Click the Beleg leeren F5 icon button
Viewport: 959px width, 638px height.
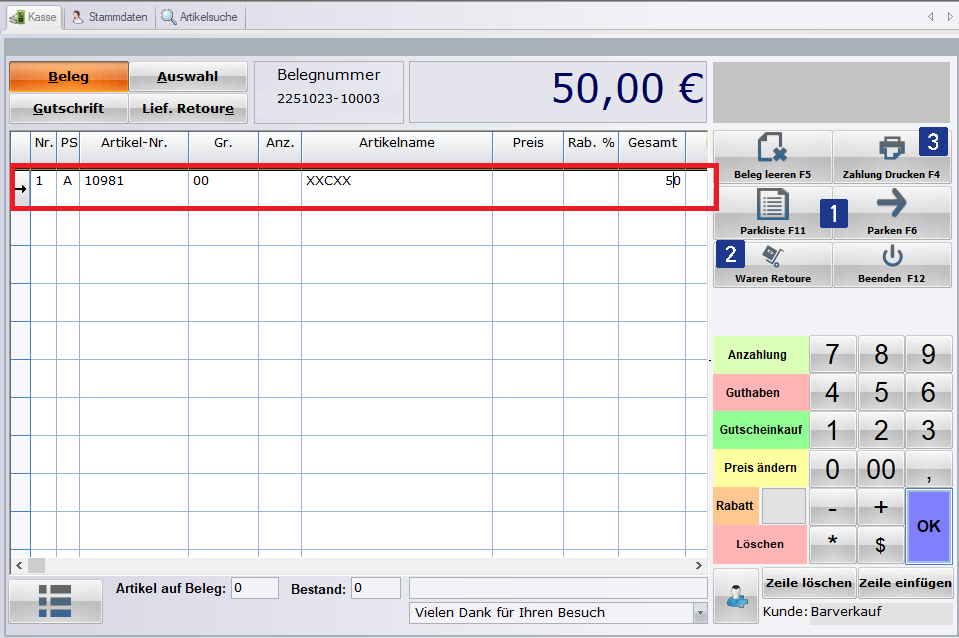[x=772, y=149]
